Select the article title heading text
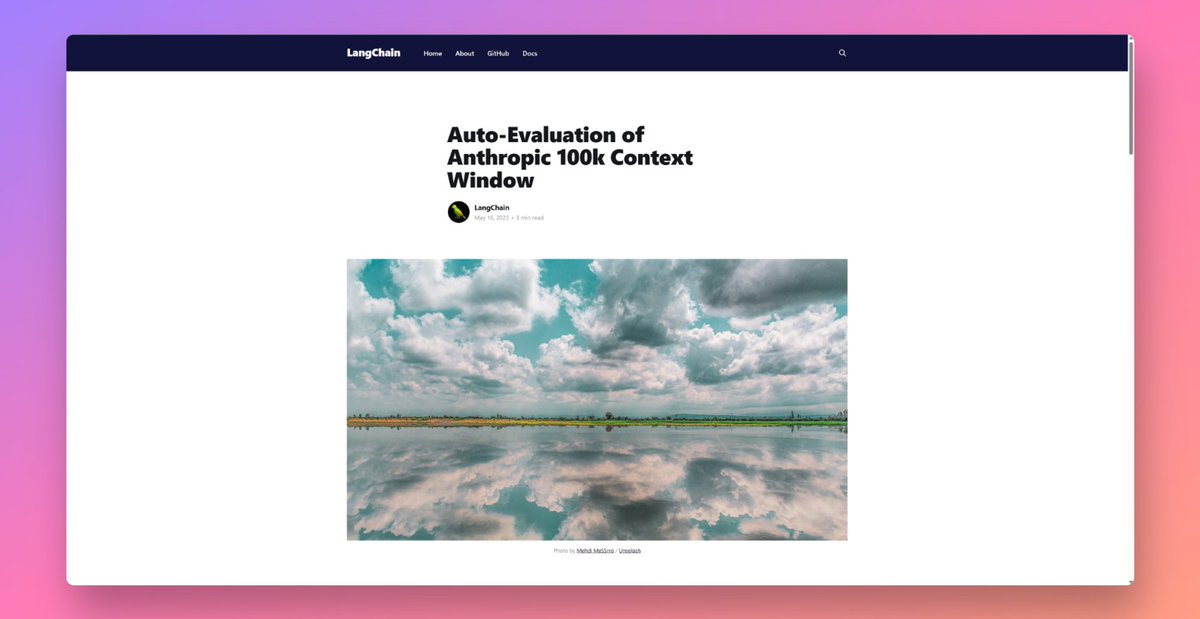Viewport: 1200px width, 619px height. pyautogui.click(x=570, y=157)
